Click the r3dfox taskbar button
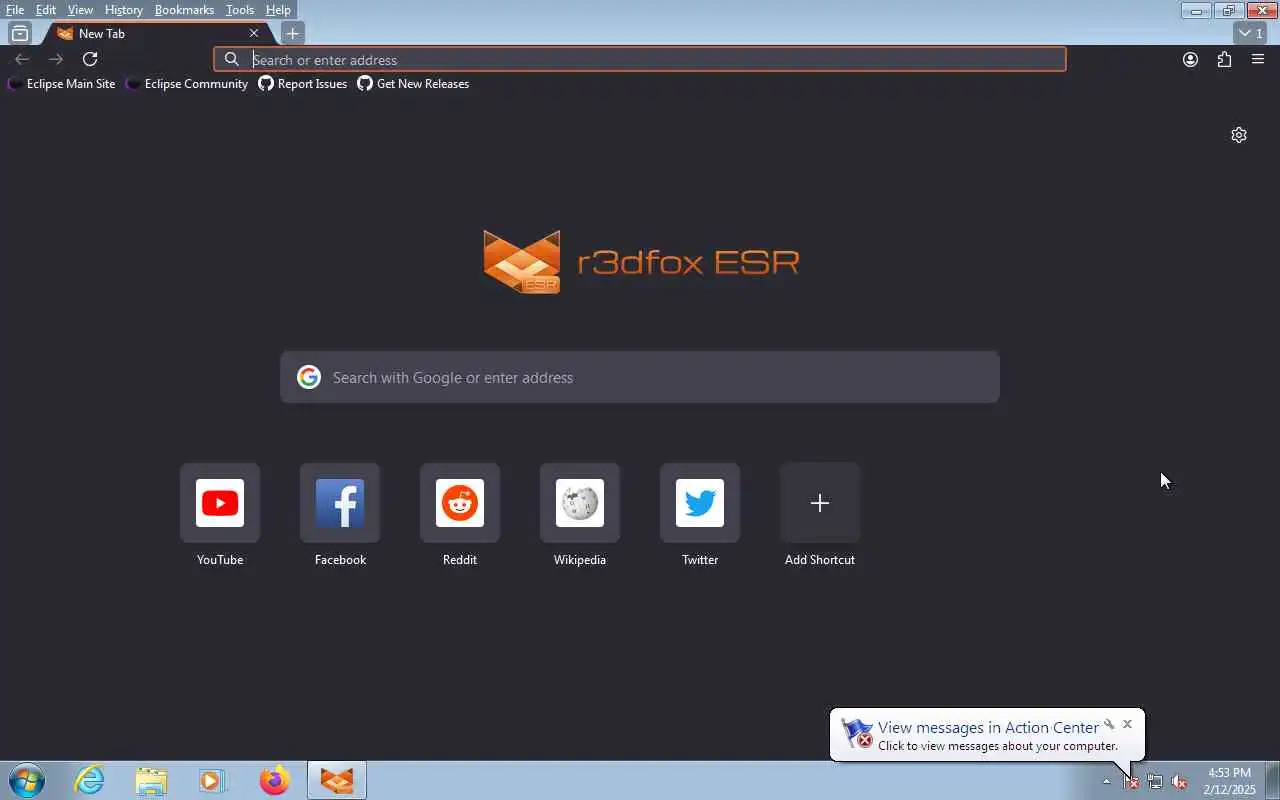 (x=336, y=780)
